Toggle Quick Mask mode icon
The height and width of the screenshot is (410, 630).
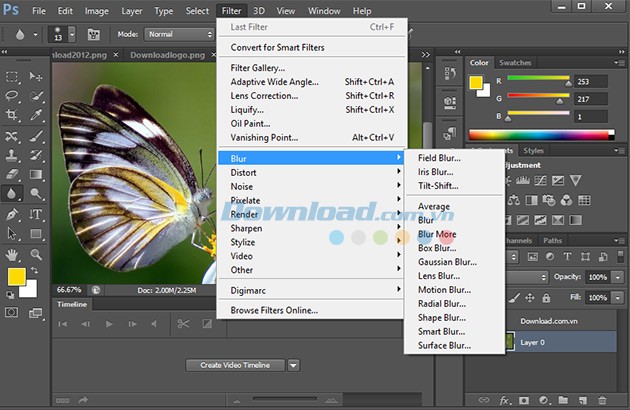coord(13,312)
